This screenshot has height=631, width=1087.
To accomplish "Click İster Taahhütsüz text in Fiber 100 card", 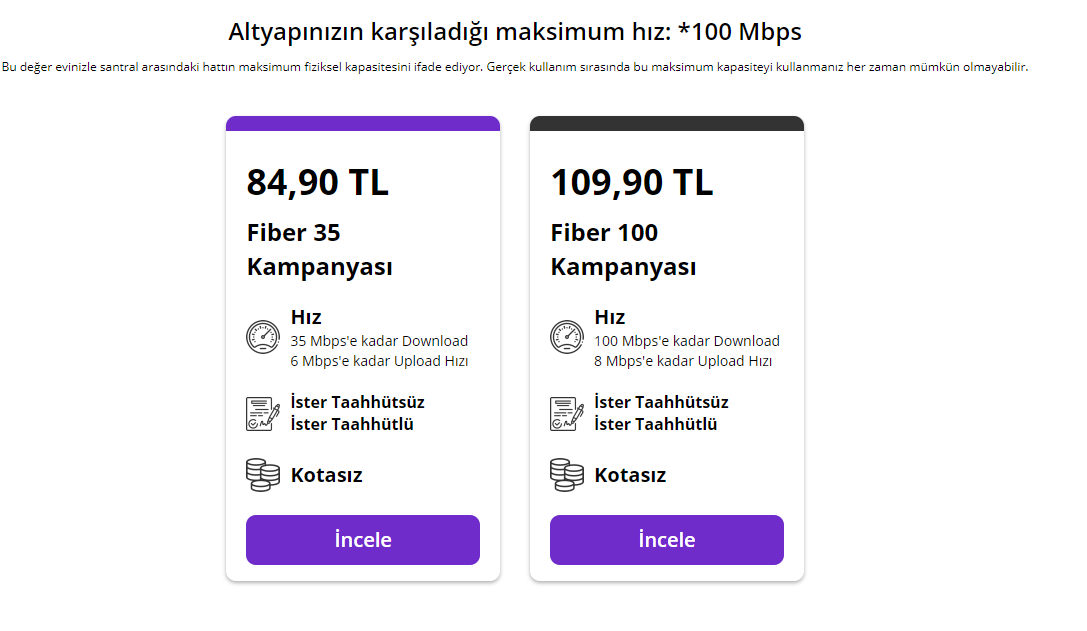I will (661, 402).
